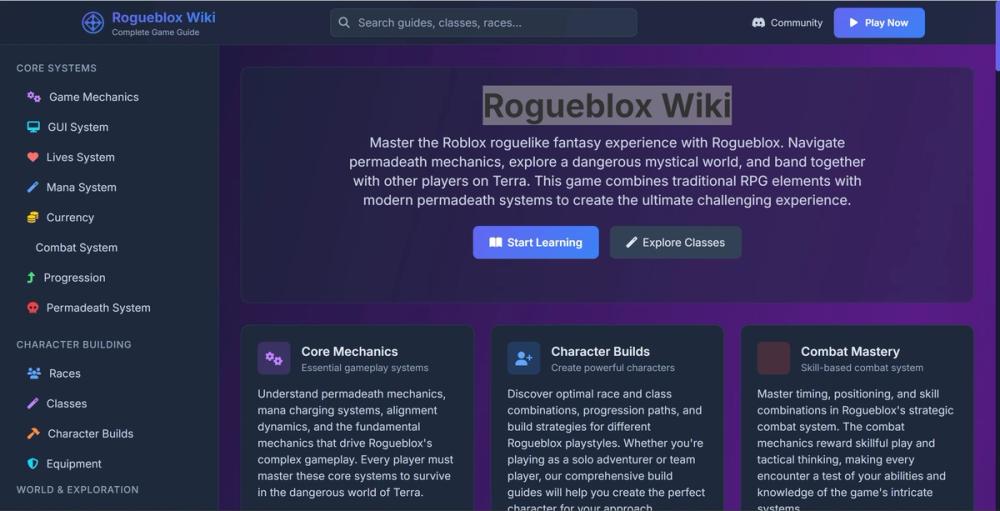Screen dimensions: 1000x511
Task: Click the Core Mechanics card gears icon
Action: tap(274, 359)
